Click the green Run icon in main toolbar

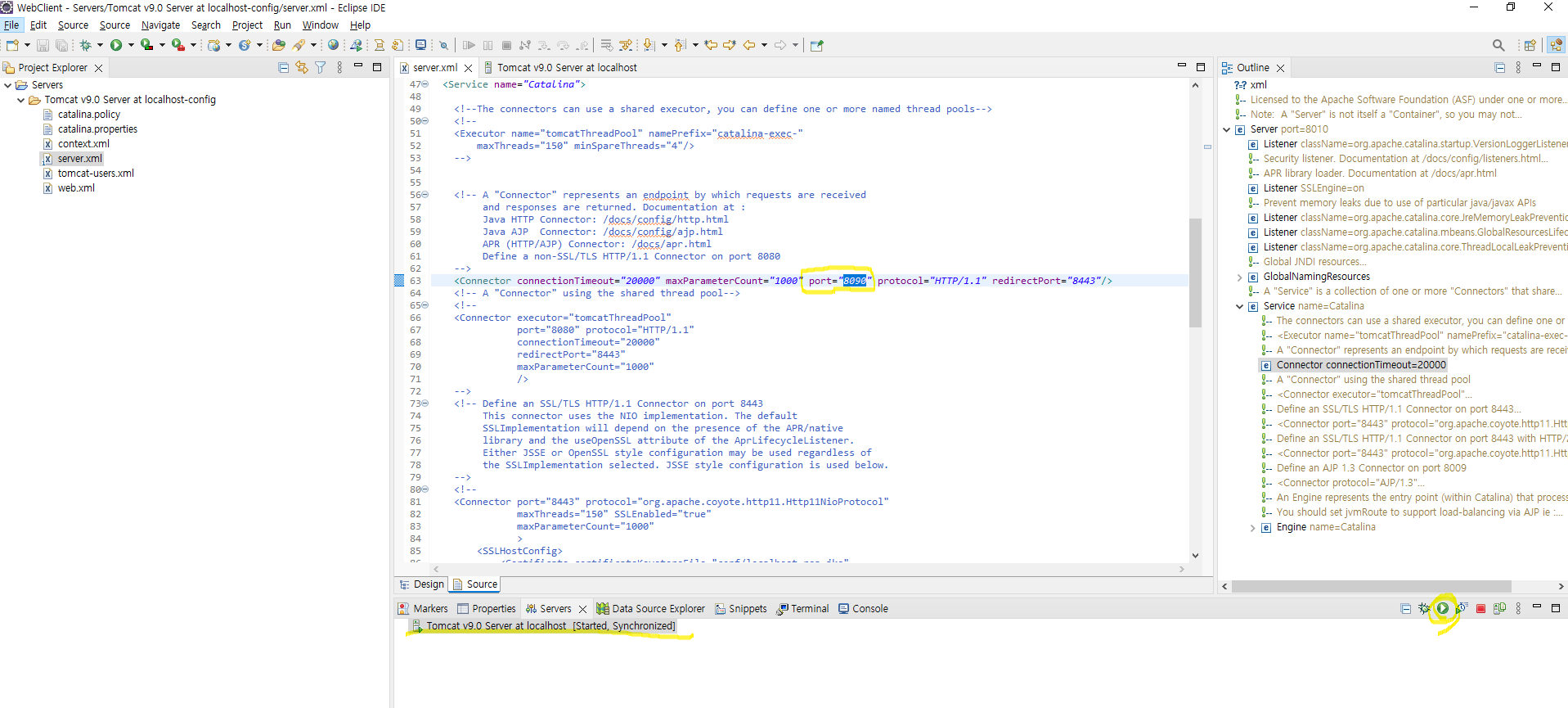click(x=116, y=45)
